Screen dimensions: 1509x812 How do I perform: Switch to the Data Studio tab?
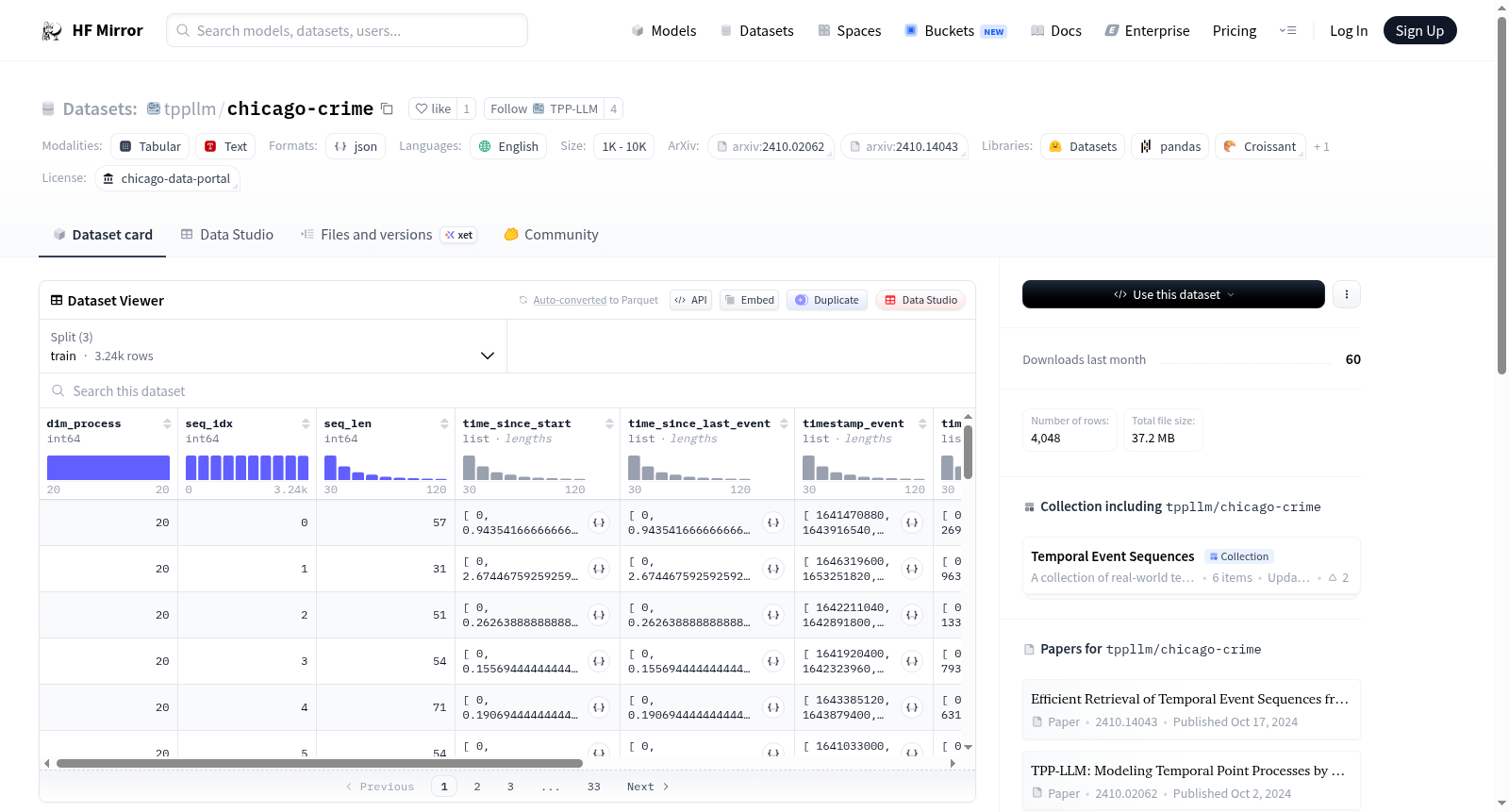227,235
